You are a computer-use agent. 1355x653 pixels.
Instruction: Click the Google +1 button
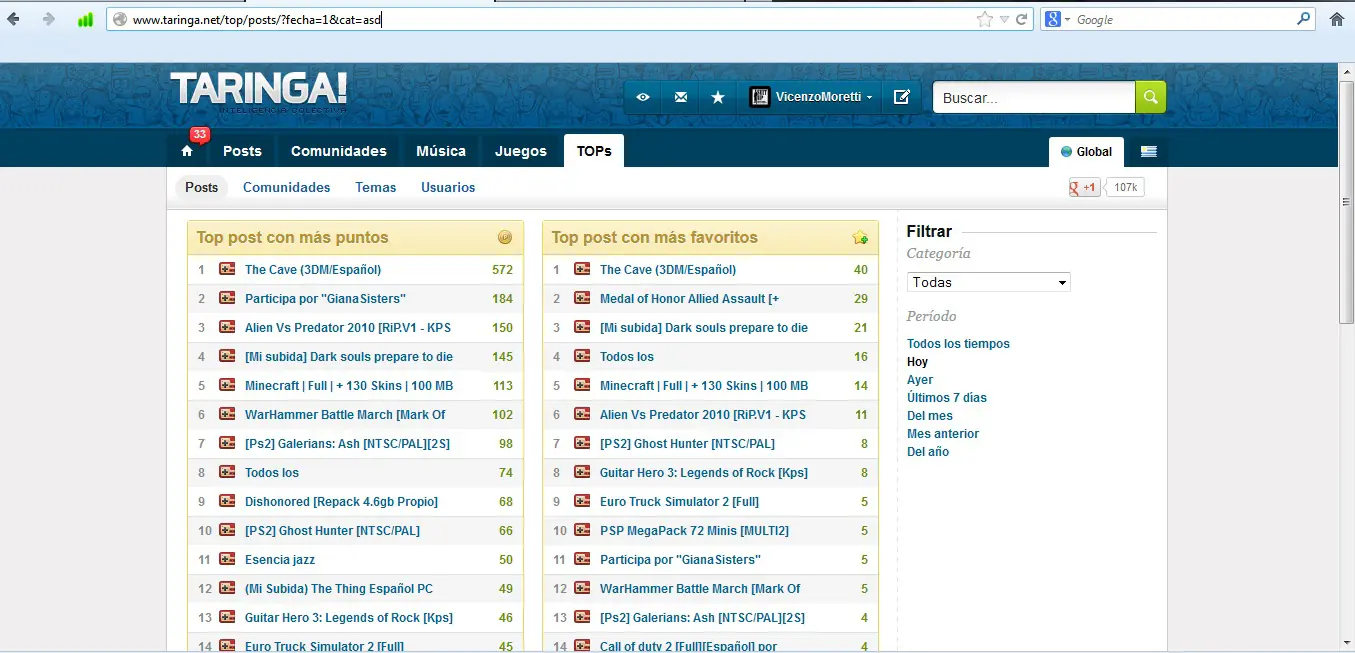(x=1084, y=187)
